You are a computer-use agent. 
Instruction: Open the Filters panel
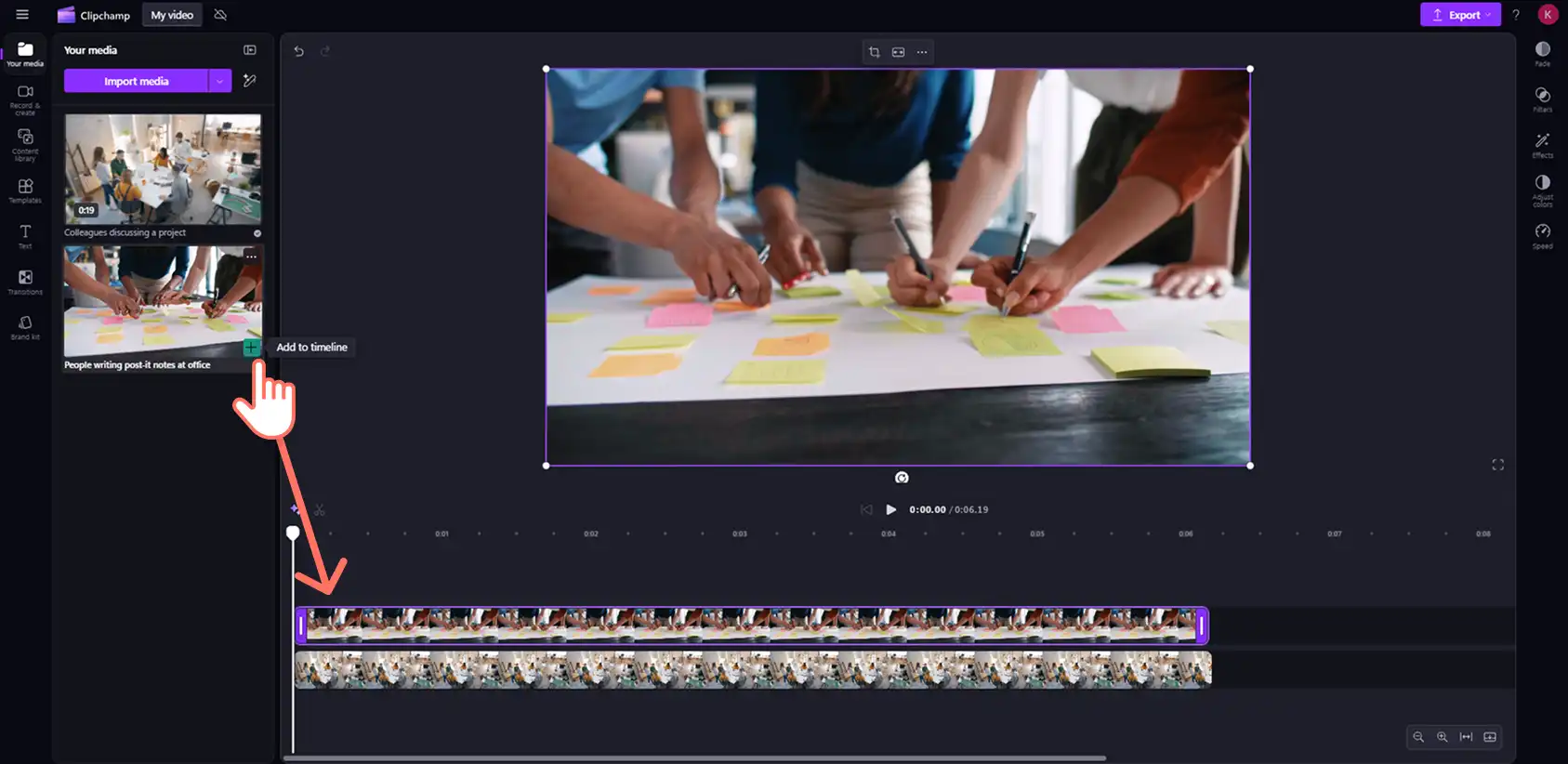point(1543,99)
